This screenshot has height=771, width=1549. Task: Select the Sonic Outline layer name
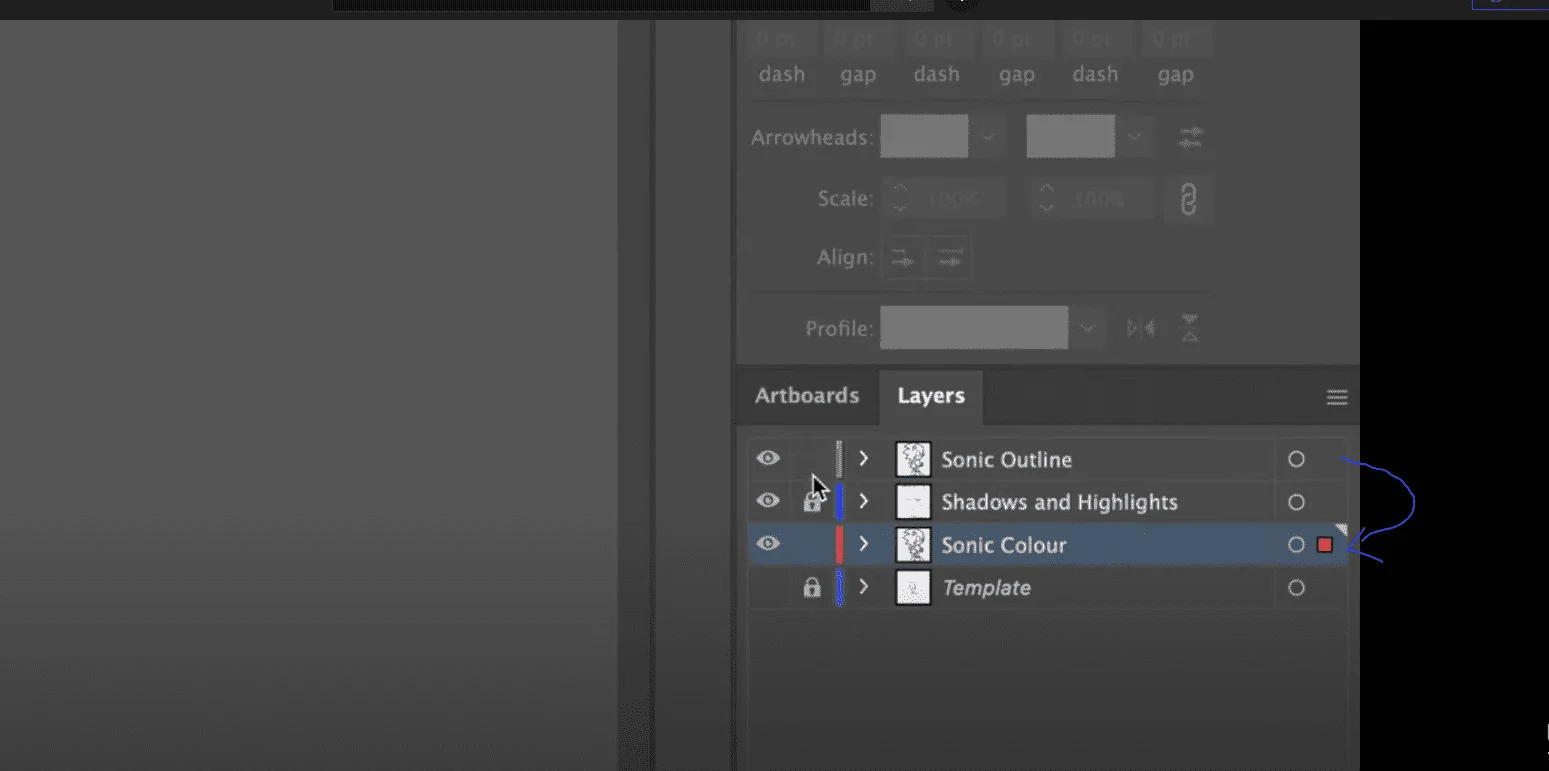(x=1006, y=460)
